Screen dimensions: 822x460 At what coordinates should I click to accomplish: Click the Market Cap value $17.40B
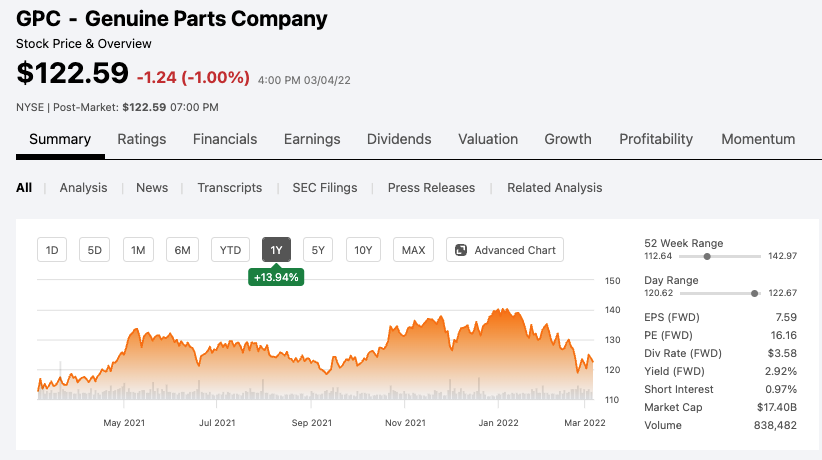click(777, 407)
